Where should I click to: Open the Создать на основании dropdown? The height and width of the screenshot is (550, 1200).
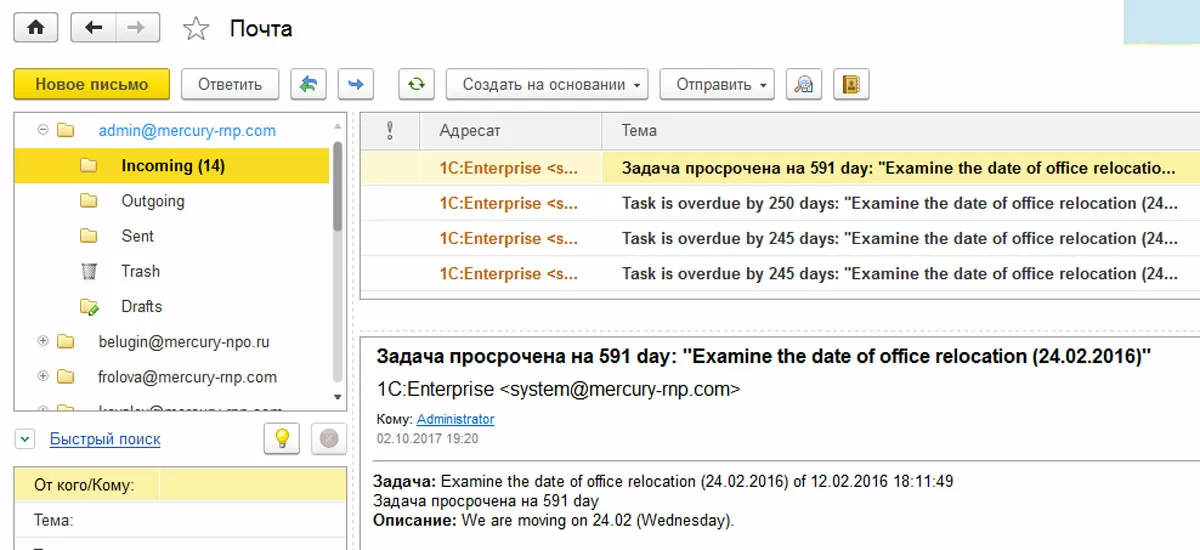point(546,85)
